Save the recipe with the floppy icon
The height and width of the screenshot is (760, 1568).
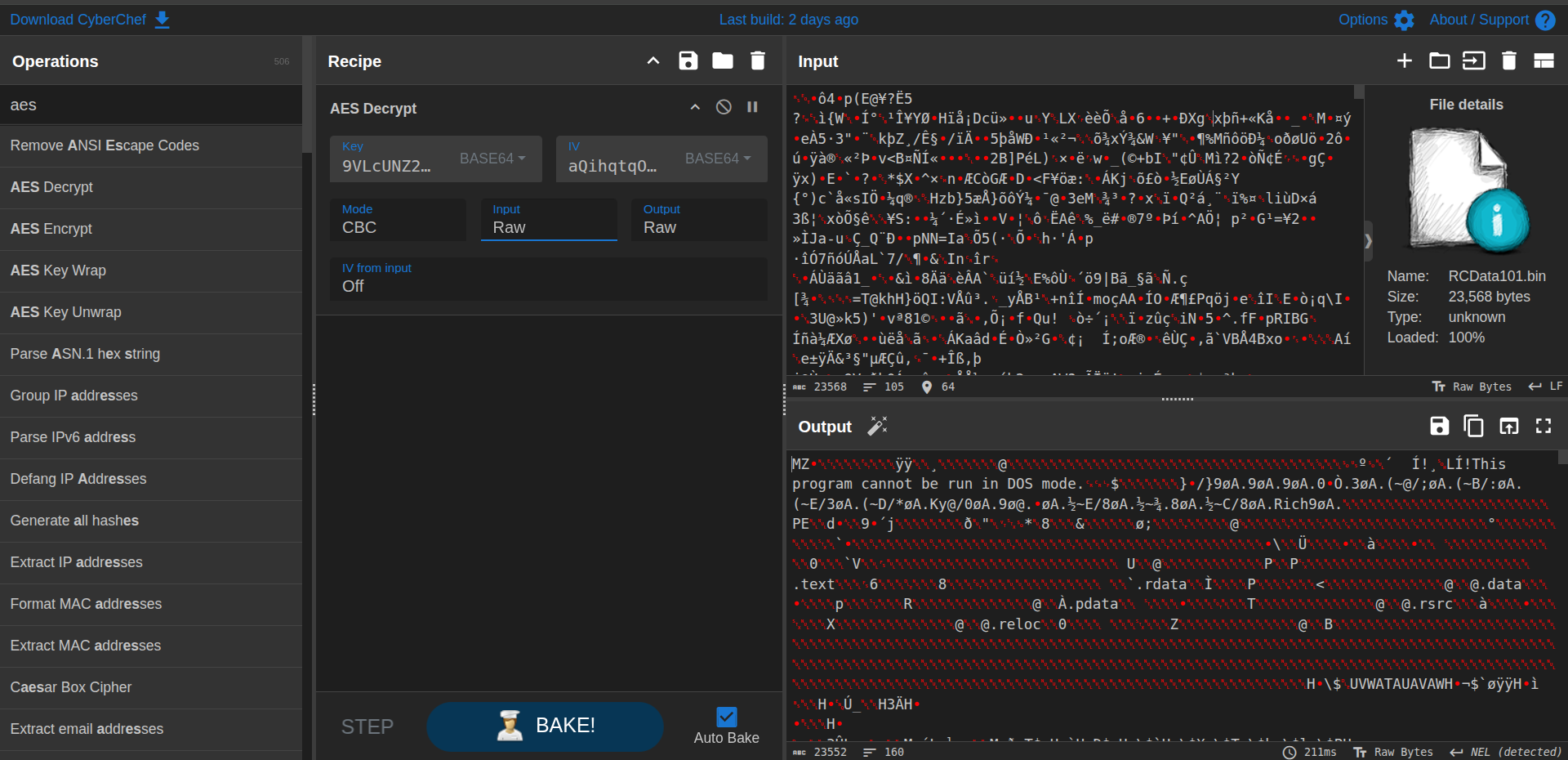688,60
